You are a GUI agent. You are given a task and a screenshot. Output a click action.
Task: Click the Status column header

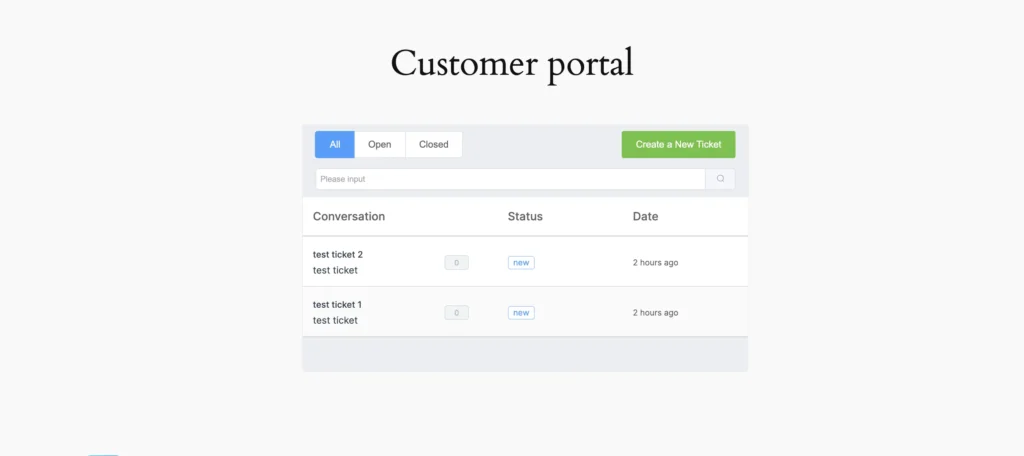click(525, 216)
